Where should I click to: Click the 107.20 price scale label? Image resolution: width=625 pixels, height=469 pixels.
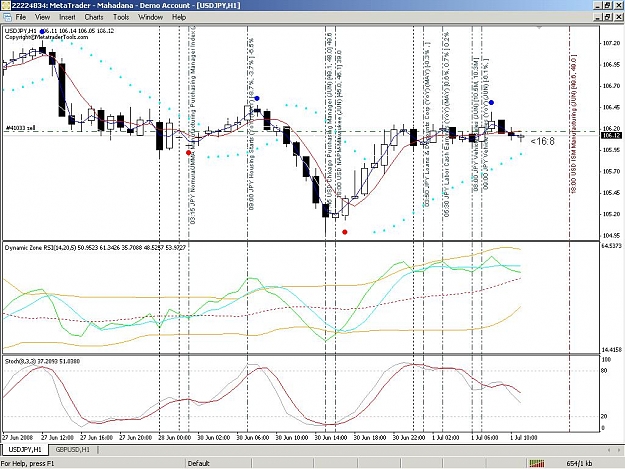click(x=612, y=43)
